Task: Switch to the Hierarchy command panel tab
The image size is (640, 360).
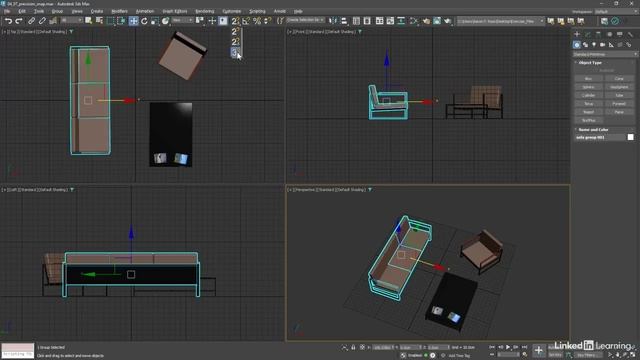Action: click(598, 35)
